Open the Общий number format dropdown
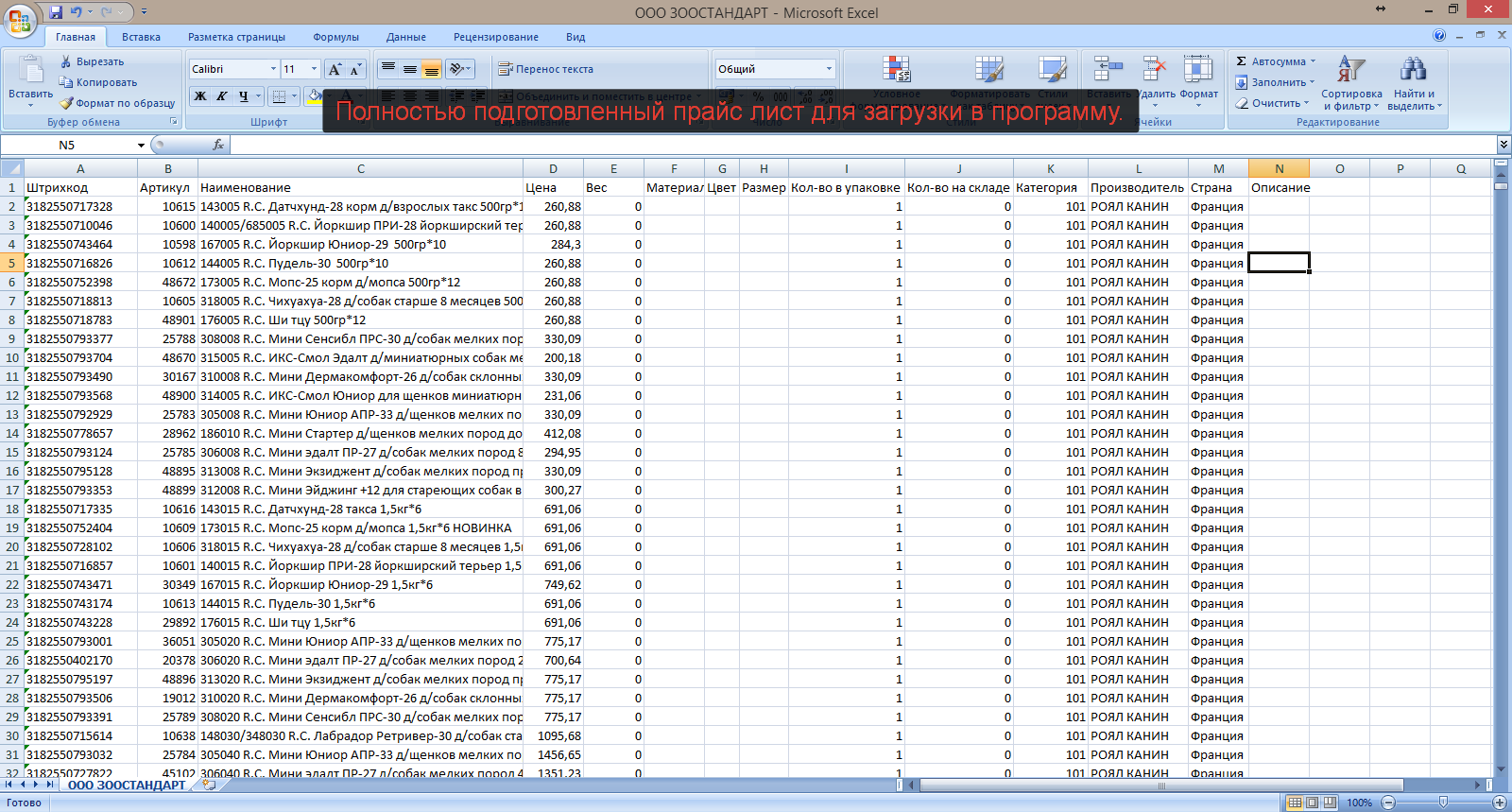The height and width of the screenshot is (812, 1512). [829, 69]
